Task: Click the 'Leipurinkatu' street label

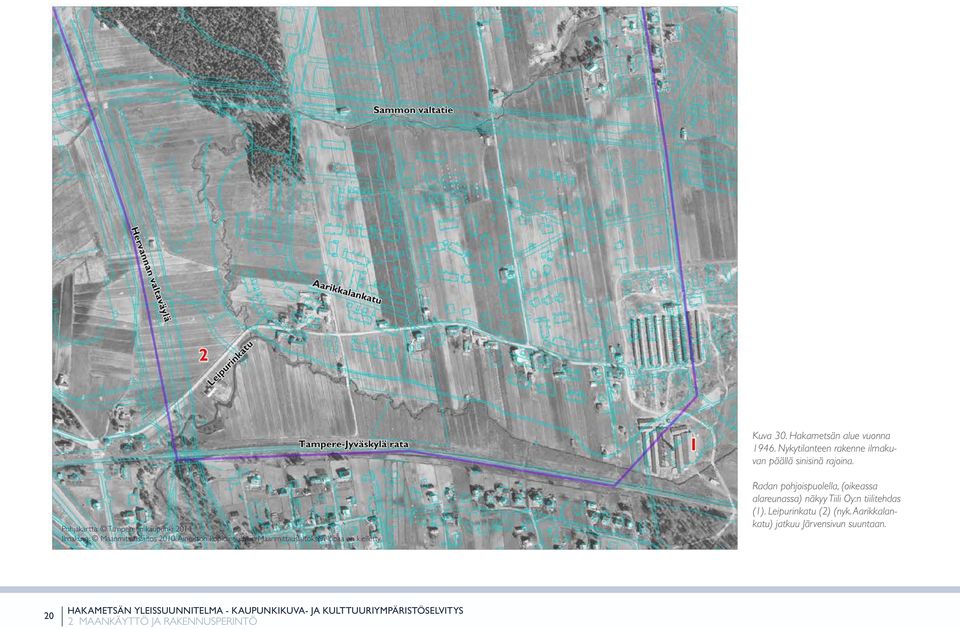Action: point(230,364)
